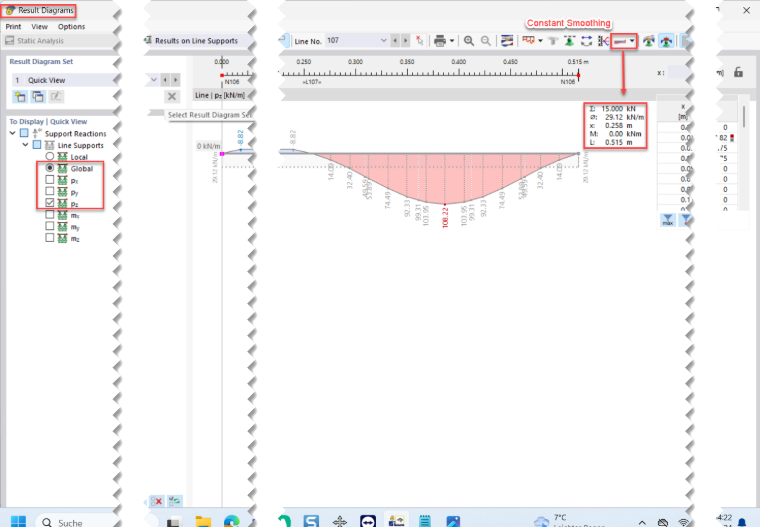This screenshot has height=527, width=760.
Task: Click the peak value 108.22 on diagram
Action: (445, 217)
